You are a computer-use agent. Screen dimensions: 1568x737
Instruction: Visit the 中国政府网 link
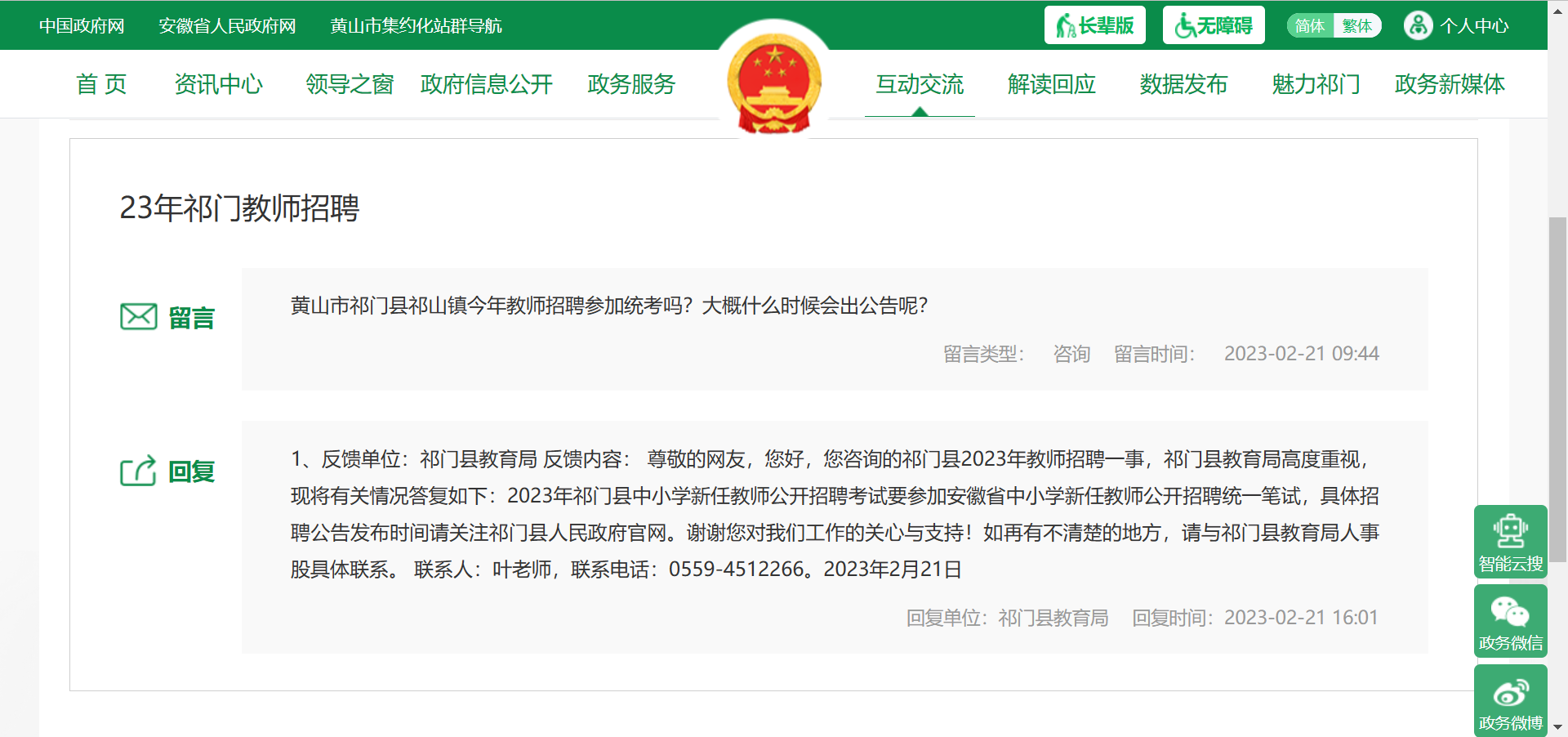[x=82, y=25]
